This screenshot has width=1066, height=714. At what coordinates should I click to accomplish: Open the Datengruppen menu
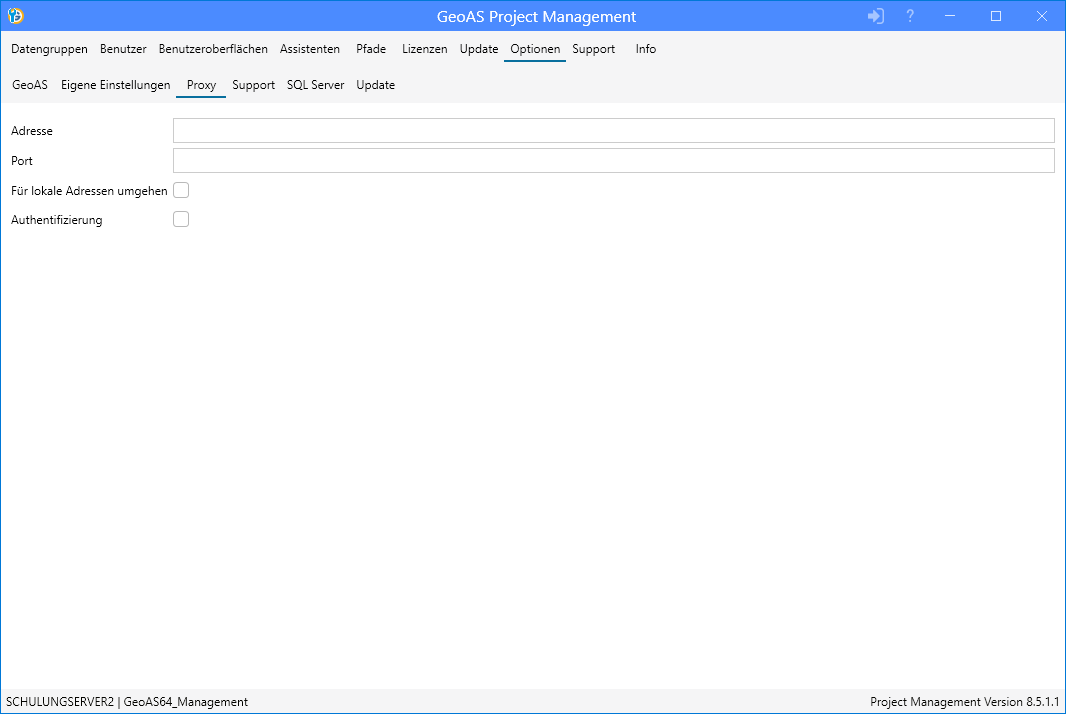[49, 49]
